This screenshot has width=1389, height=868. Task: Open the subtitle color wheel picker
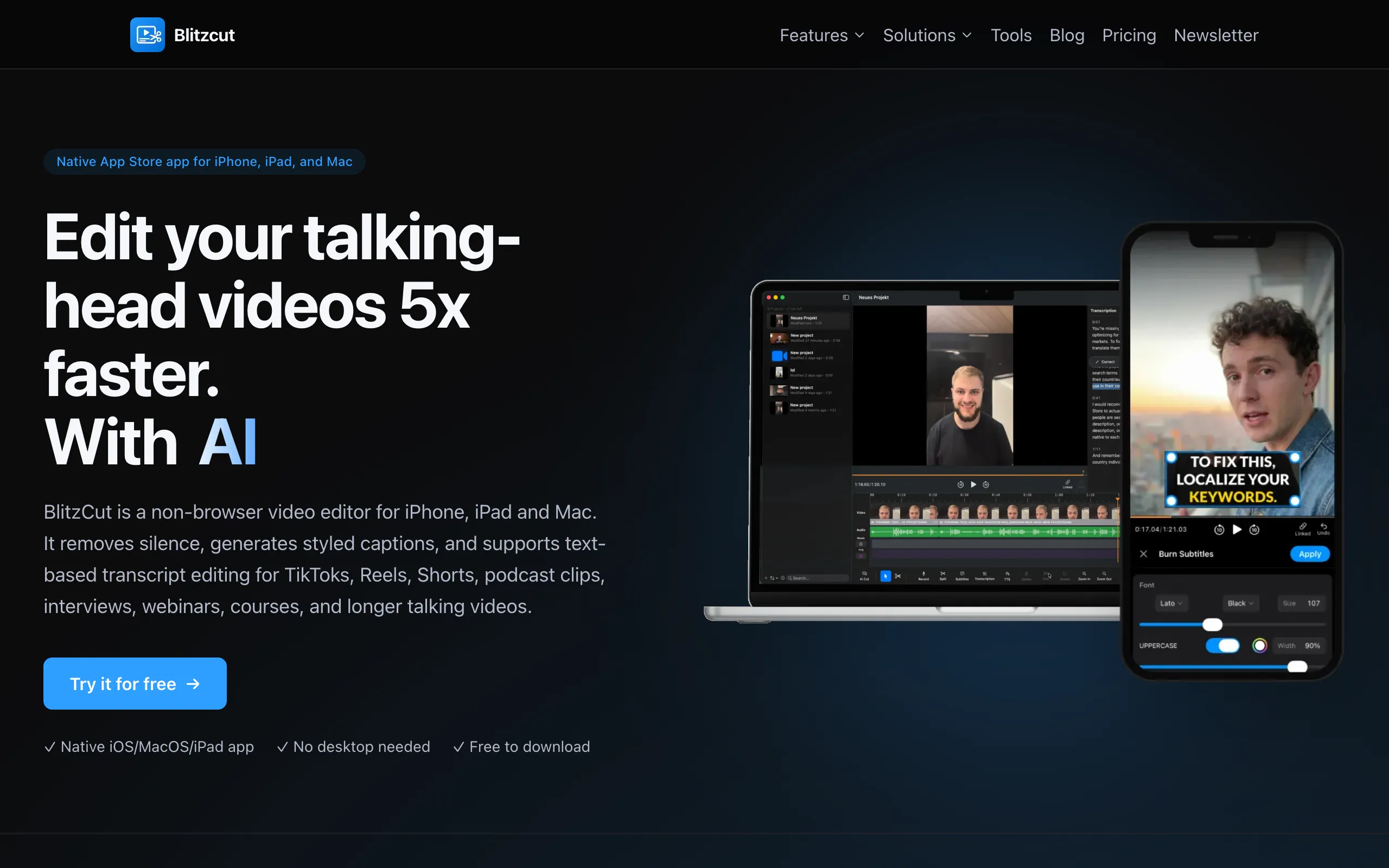pos(1259,646)
